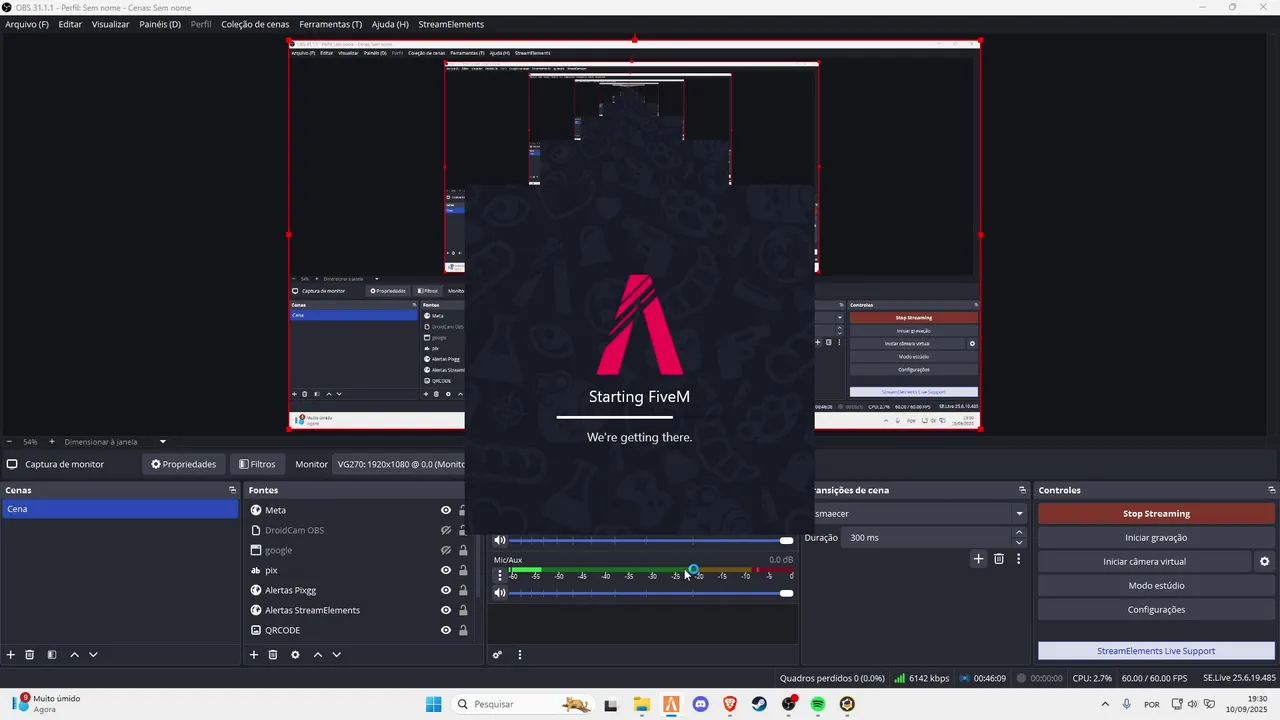
Task: Open advanced audio properties gears icon
Action: (497, 655)
